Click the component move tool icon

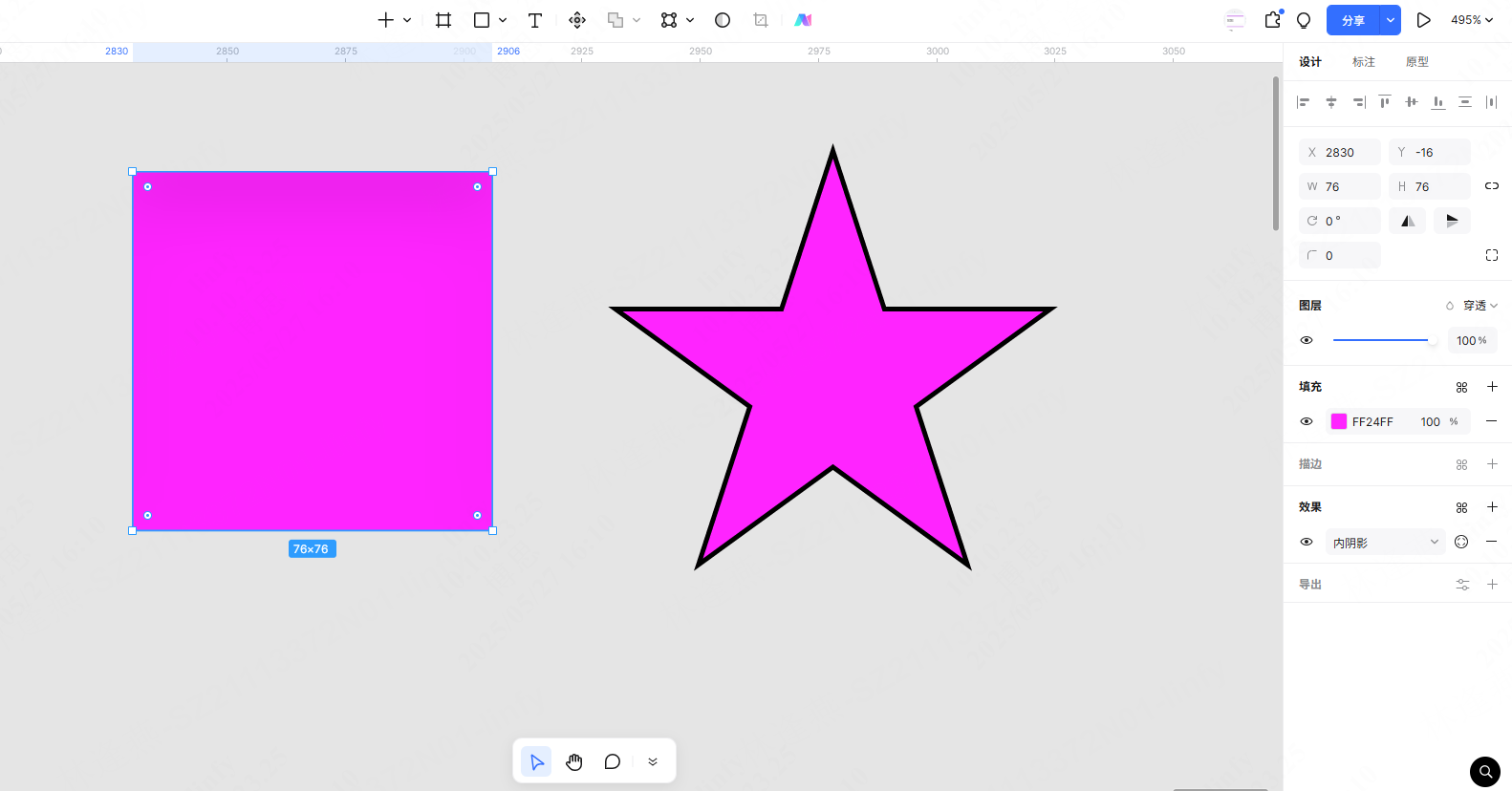click(577, 20)
